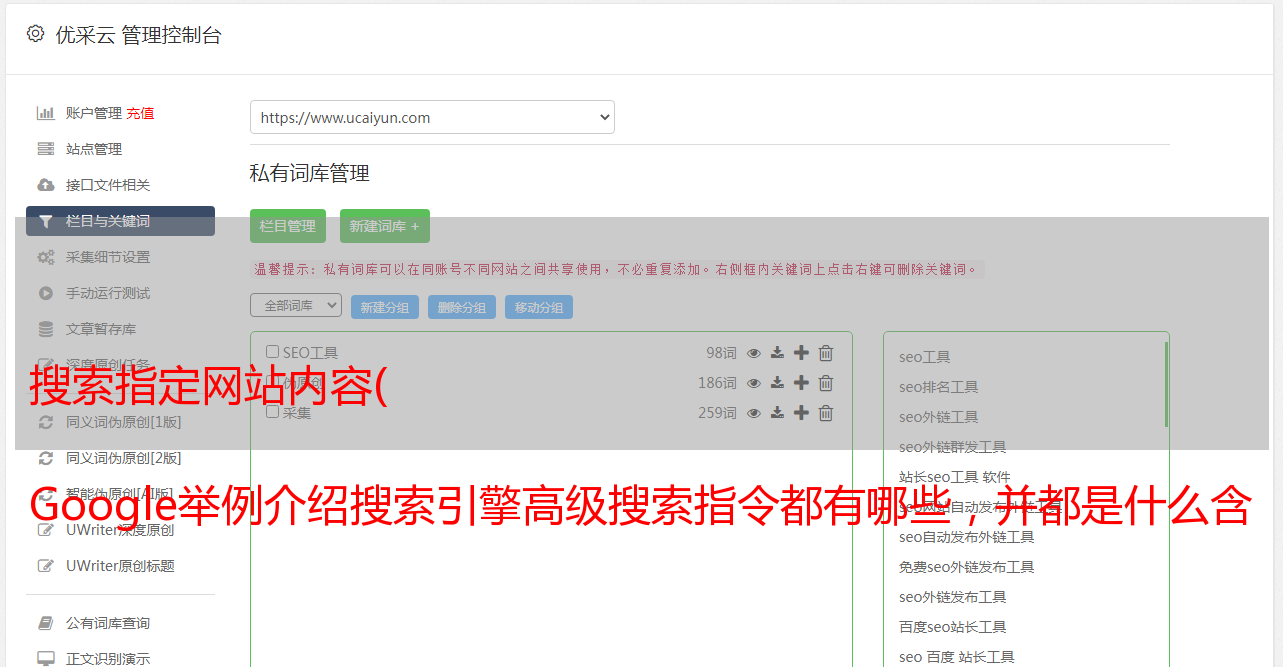Open UWriter原创标题 in the sidebar

coord(120,566)
